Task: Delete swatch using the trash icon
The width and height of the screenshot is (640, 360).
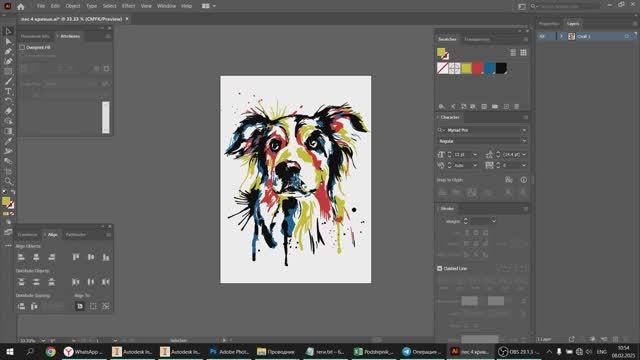Action: pos(516,107)
